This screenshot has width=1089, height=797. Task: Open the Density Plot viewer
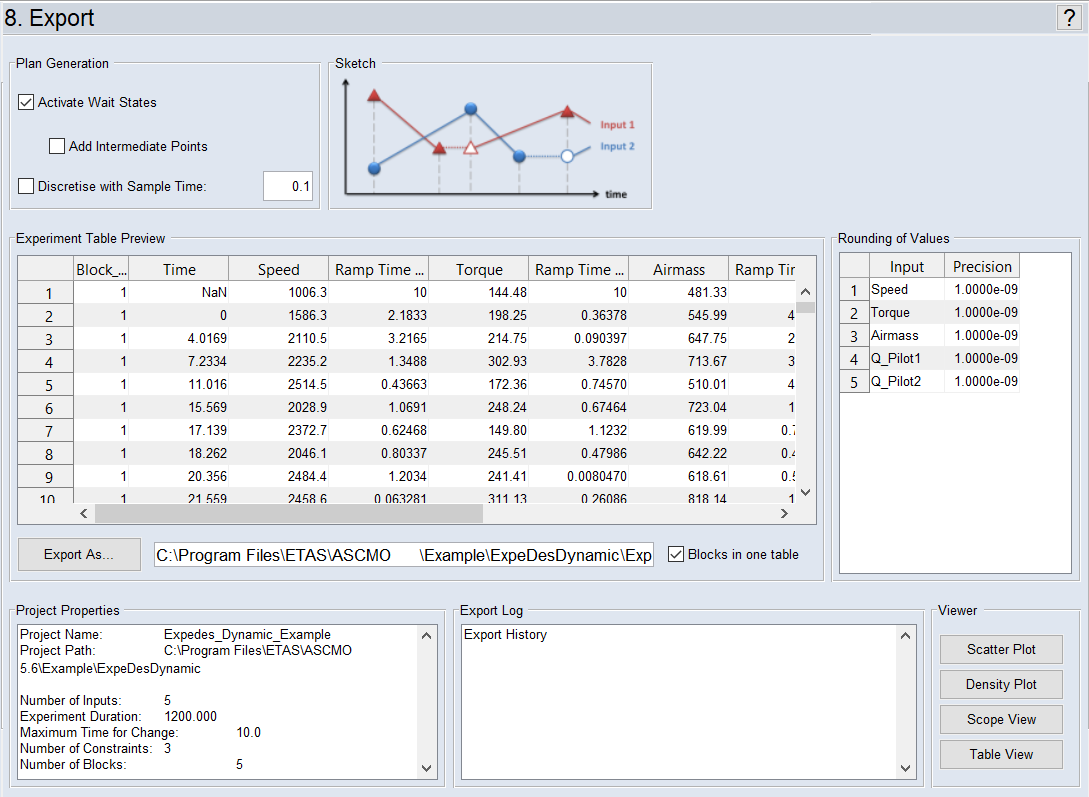pyautogui.click(x=1001, y=684)
